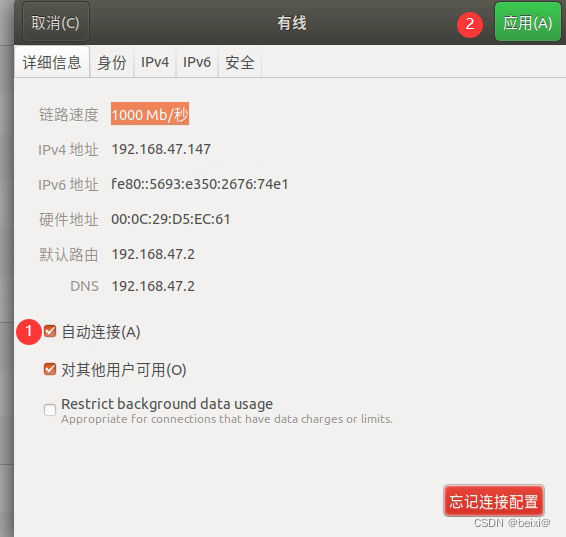Select the 安全 security tab
This screenshot has width=566, height=537.
pos(240,62)
